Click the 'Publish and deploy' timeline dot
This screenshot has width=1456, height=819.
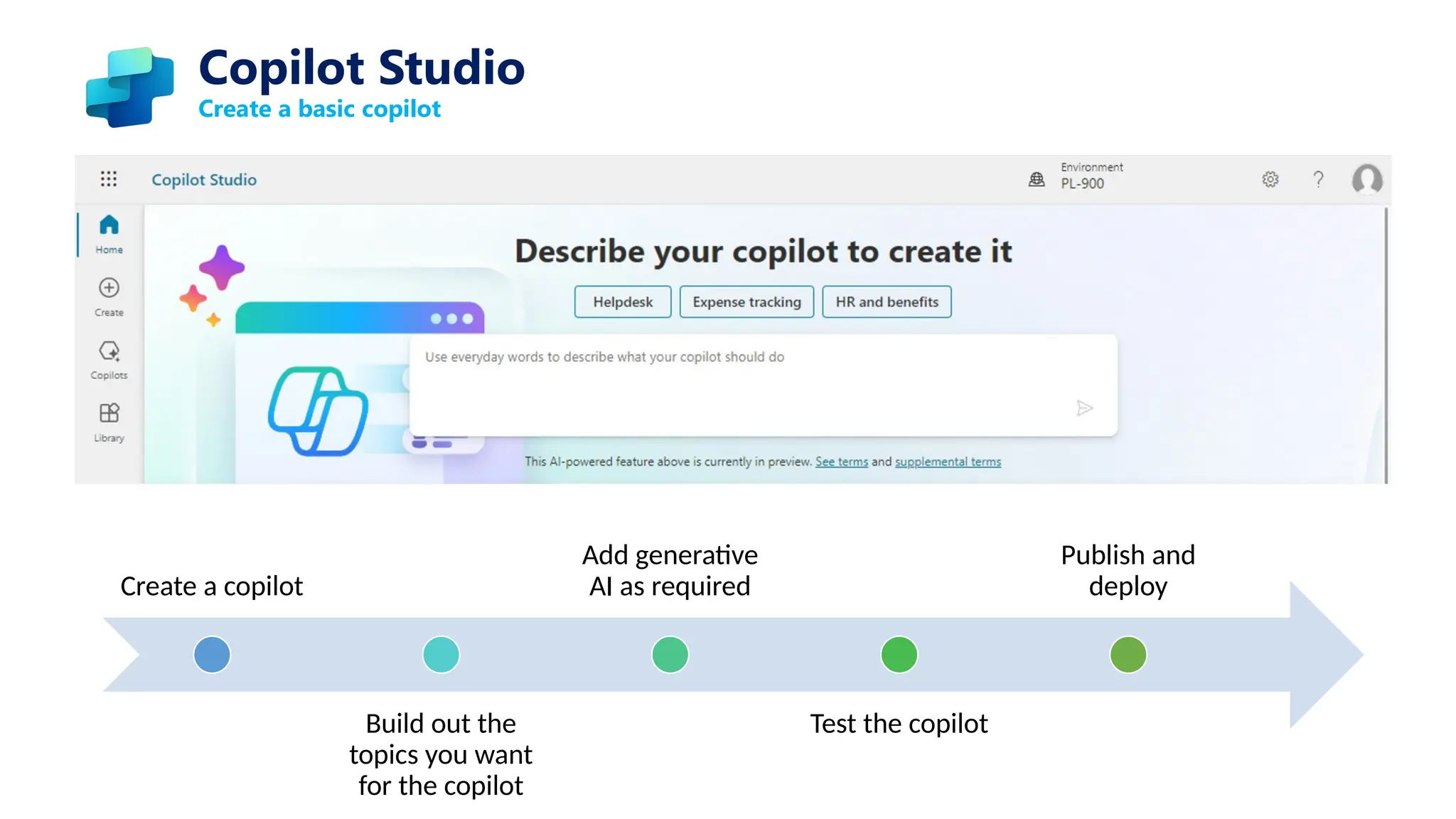(x=1128, y=654)
